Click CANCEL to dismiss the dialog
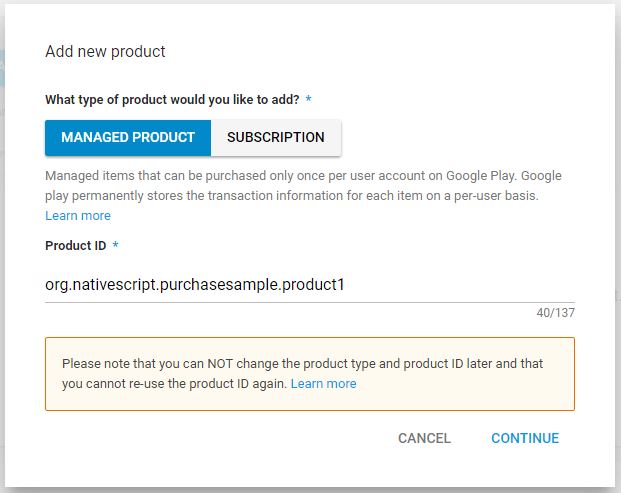 pyautogui.click(x=424, y=438)
